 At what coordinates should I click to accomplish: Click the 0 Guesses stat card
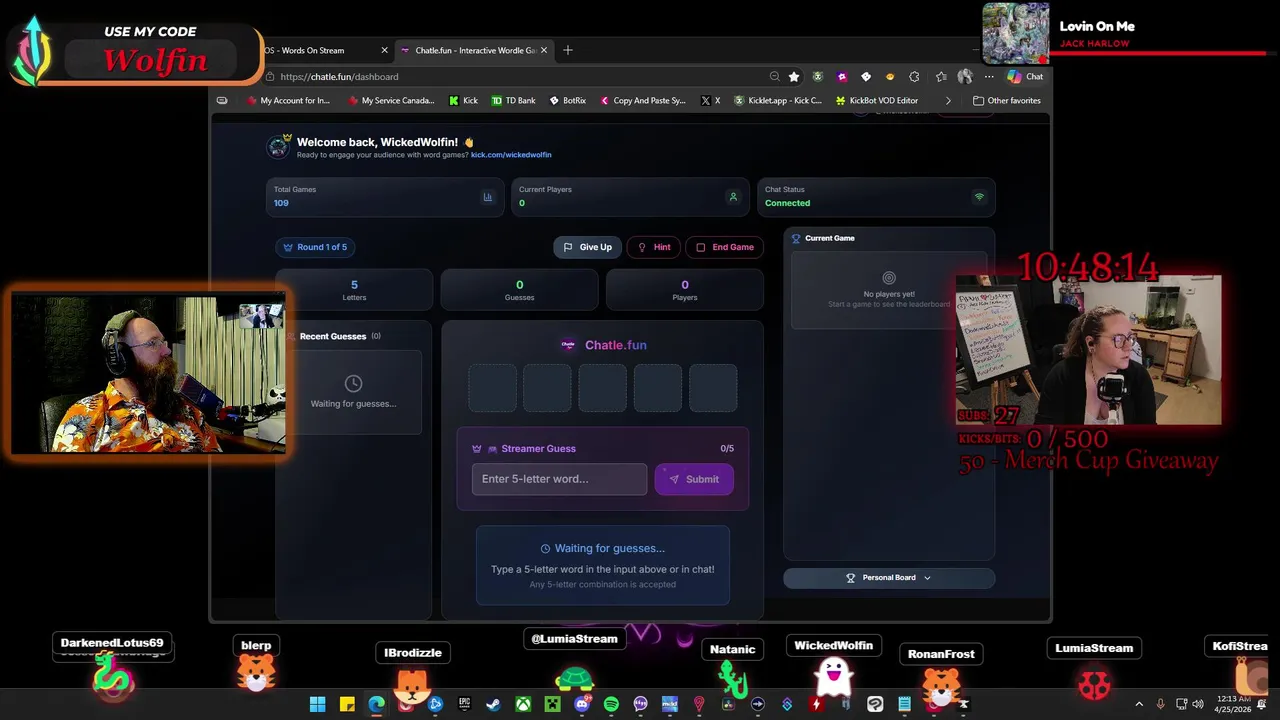[519, 290]
